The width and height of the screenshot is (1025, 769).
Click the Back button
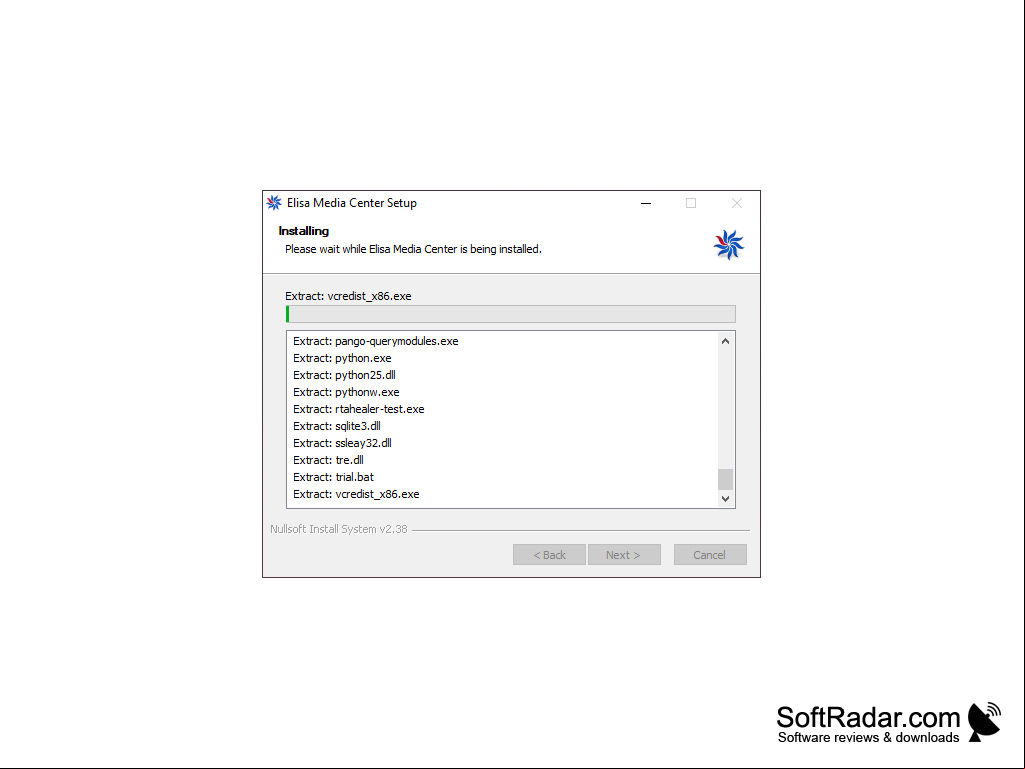click(549, 555)
